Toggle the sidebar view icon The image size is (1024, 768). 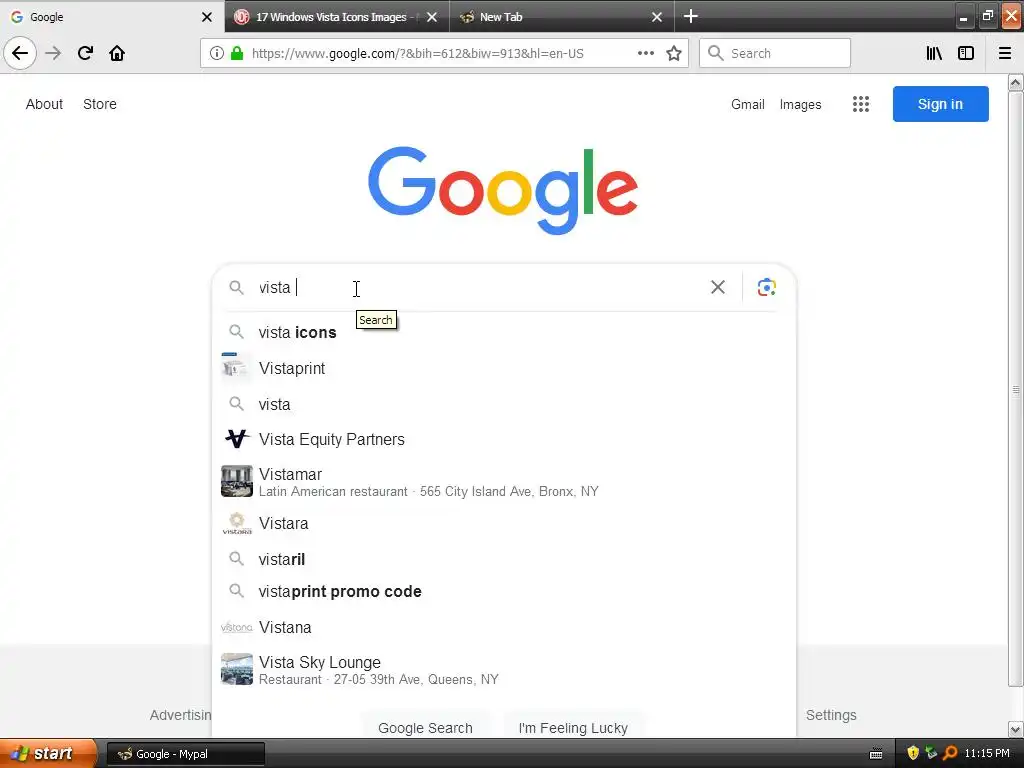pyautogui.click(x=966, y=54)
